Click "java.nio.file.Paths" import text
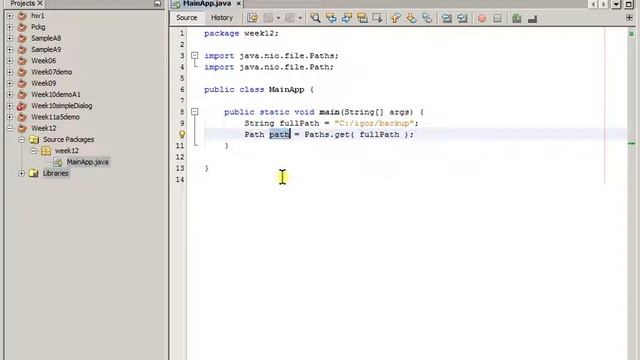640x360 pixels. tap(286, 56)
